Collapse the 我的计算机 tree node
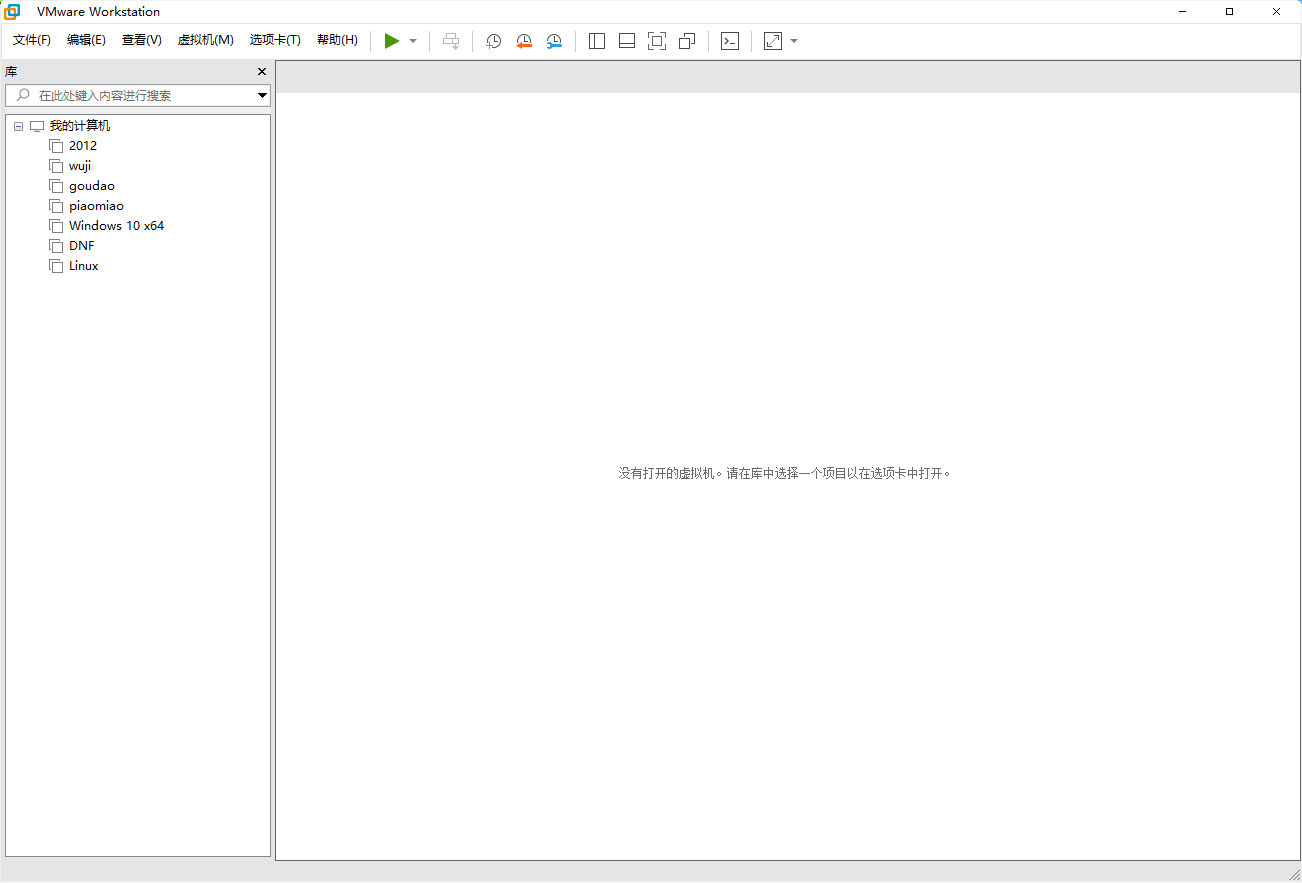Image resolution: width=1302 pixels, height=883 pixels. click(x=18, y=126)
